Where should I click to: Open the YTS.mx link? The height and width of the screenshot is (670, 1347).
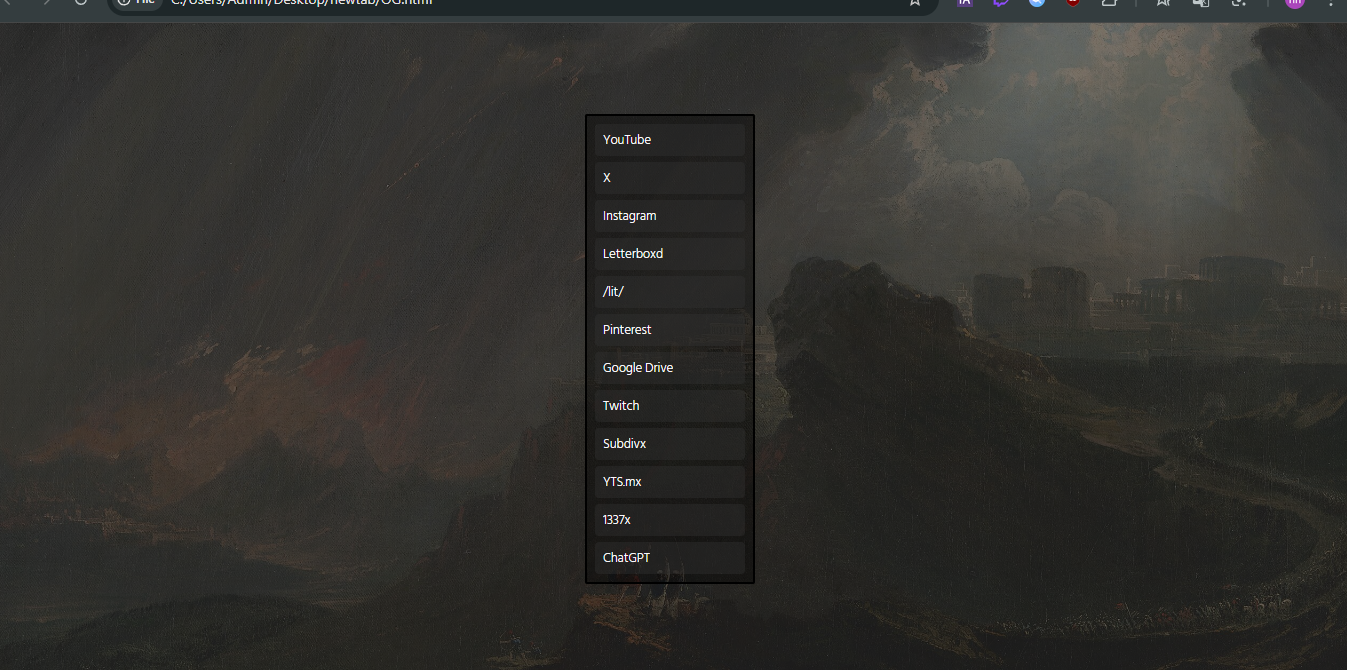[670, 482]
